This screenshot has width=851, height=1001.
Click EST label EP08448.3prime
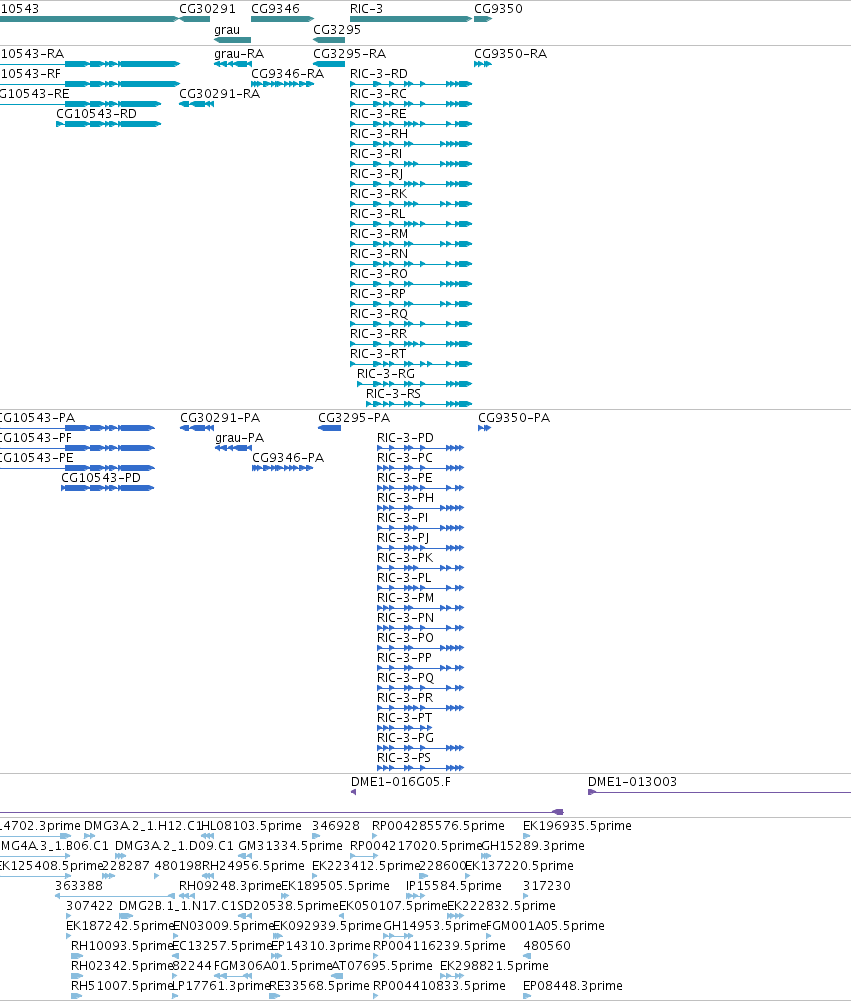(x=573, y=986)
